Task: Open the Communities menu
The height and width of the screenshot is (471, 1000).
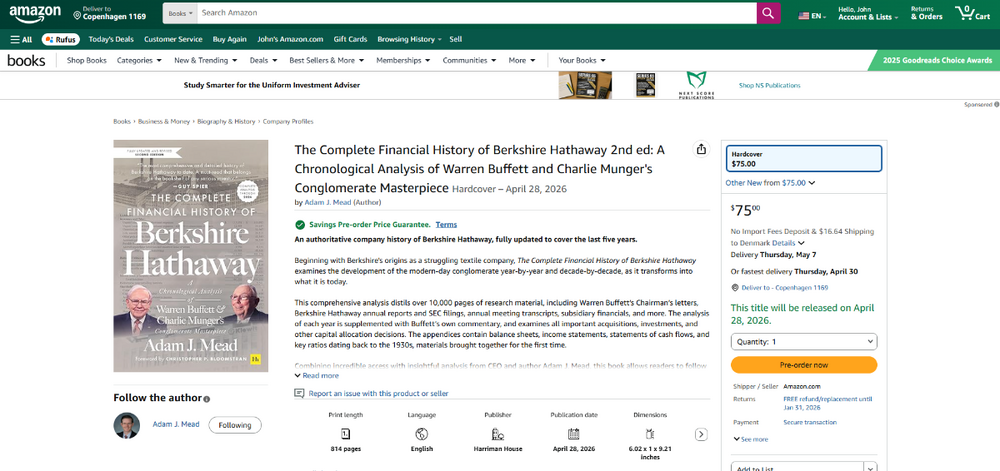Action: click(x=469, y=61)
